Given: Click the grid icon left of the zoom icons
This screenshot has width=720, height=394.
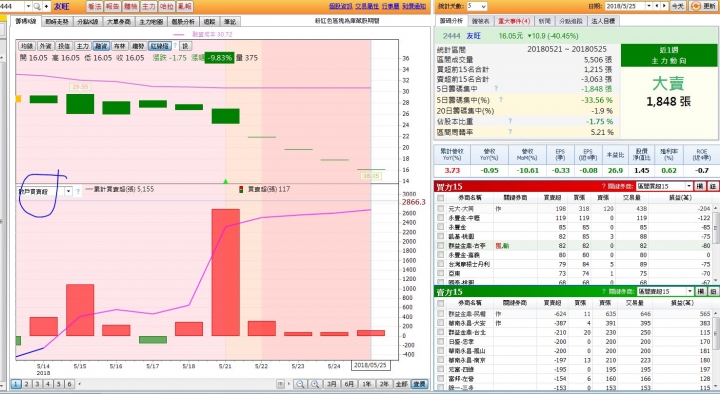Looking at the screenshot, I should tap(281, 384).
